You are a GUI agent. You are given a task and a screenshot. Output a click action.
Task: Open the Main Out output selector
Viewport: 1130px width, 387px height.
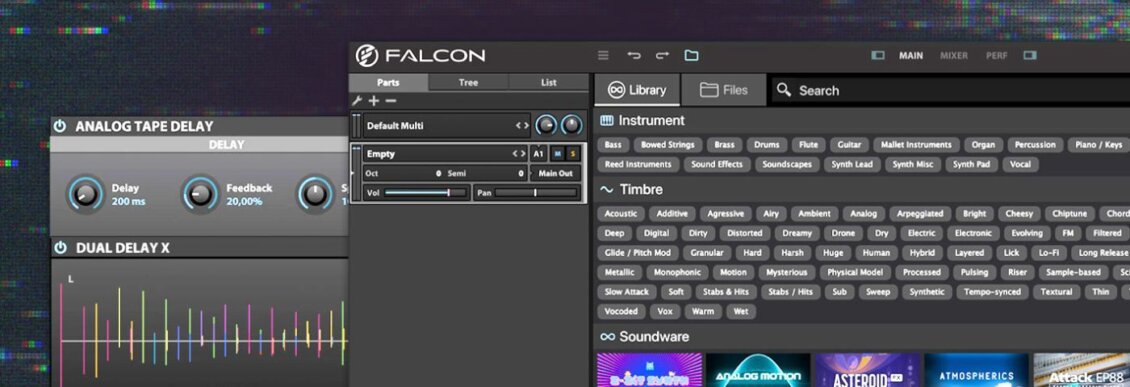click(x=556, y=174)
